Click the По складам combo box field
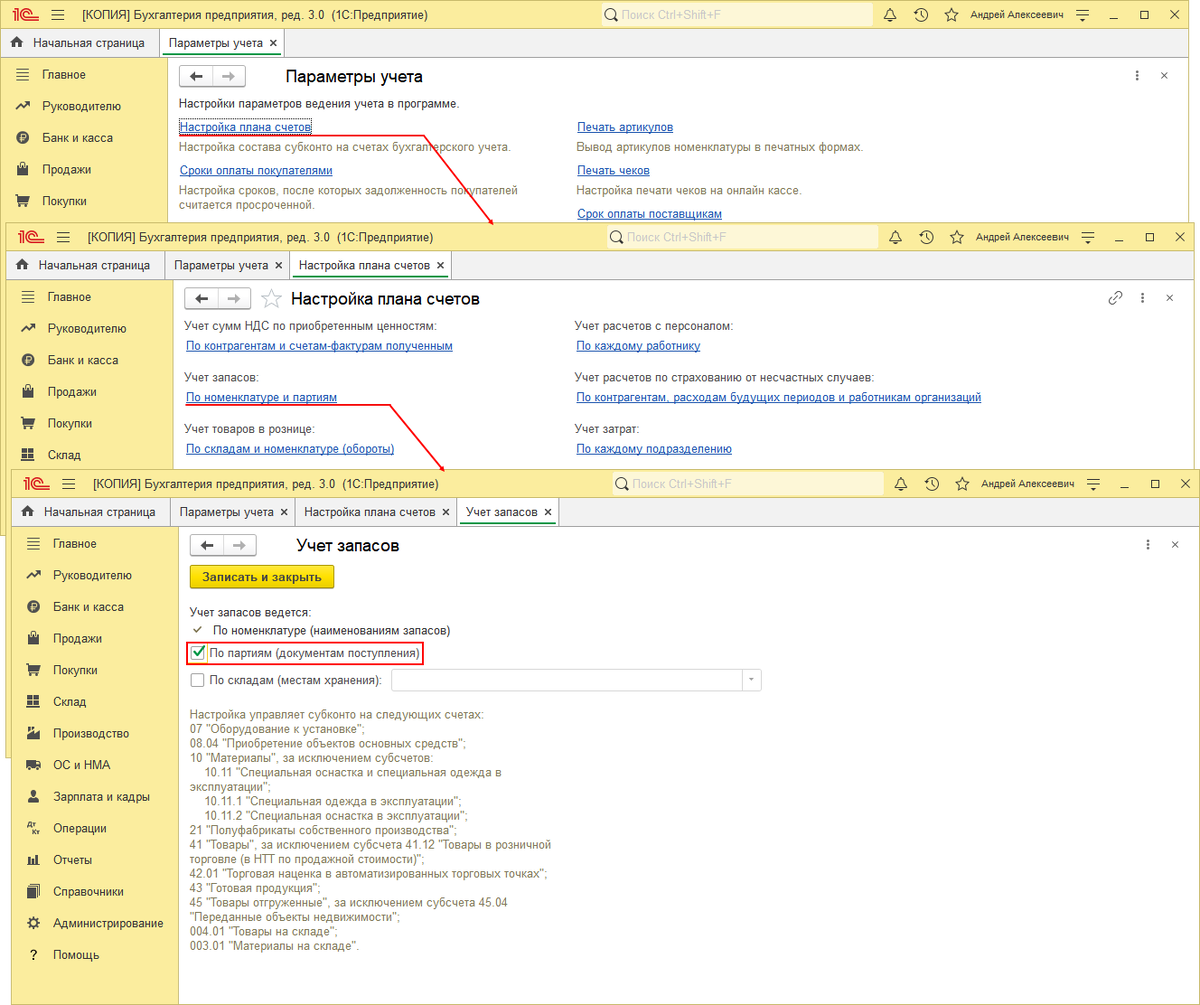The image size is (1200, 1005). click(567, 680)
